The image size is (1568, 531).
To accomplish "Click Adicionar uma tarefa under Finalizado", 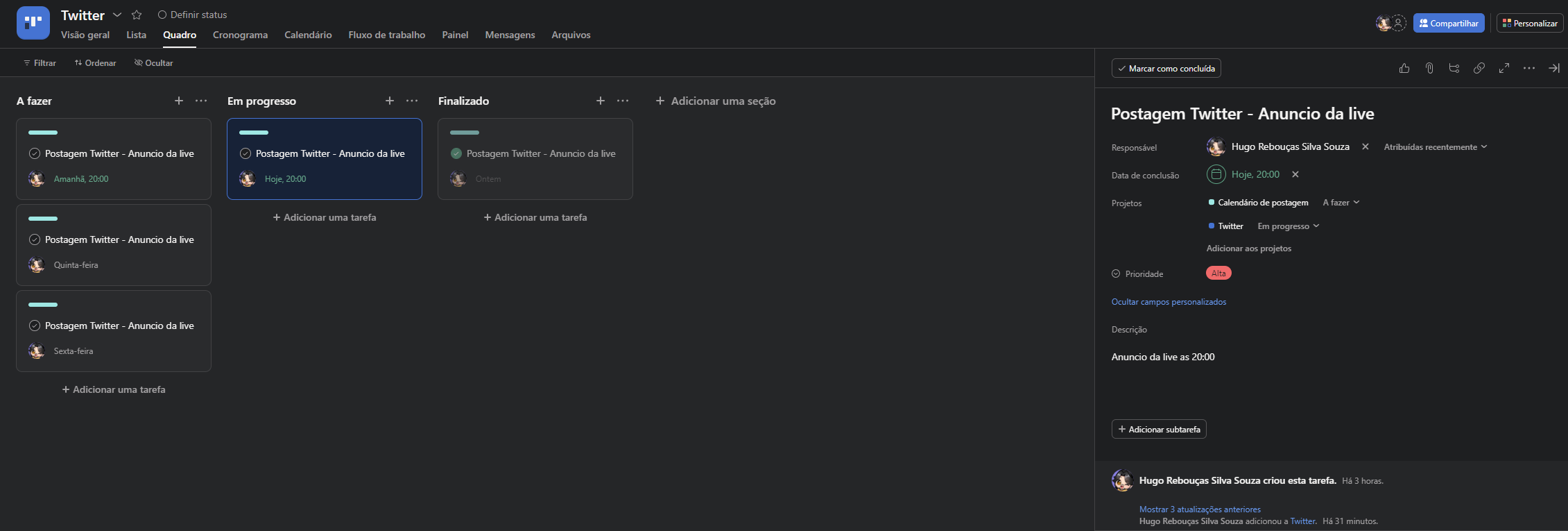I will coord(535,217).
